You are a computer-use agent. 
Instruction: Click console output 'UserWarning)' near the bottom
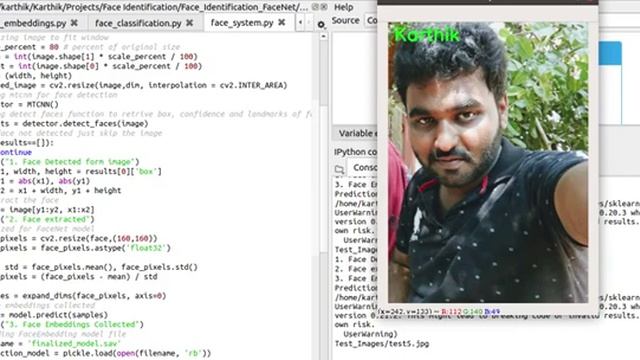click(371, 334)
